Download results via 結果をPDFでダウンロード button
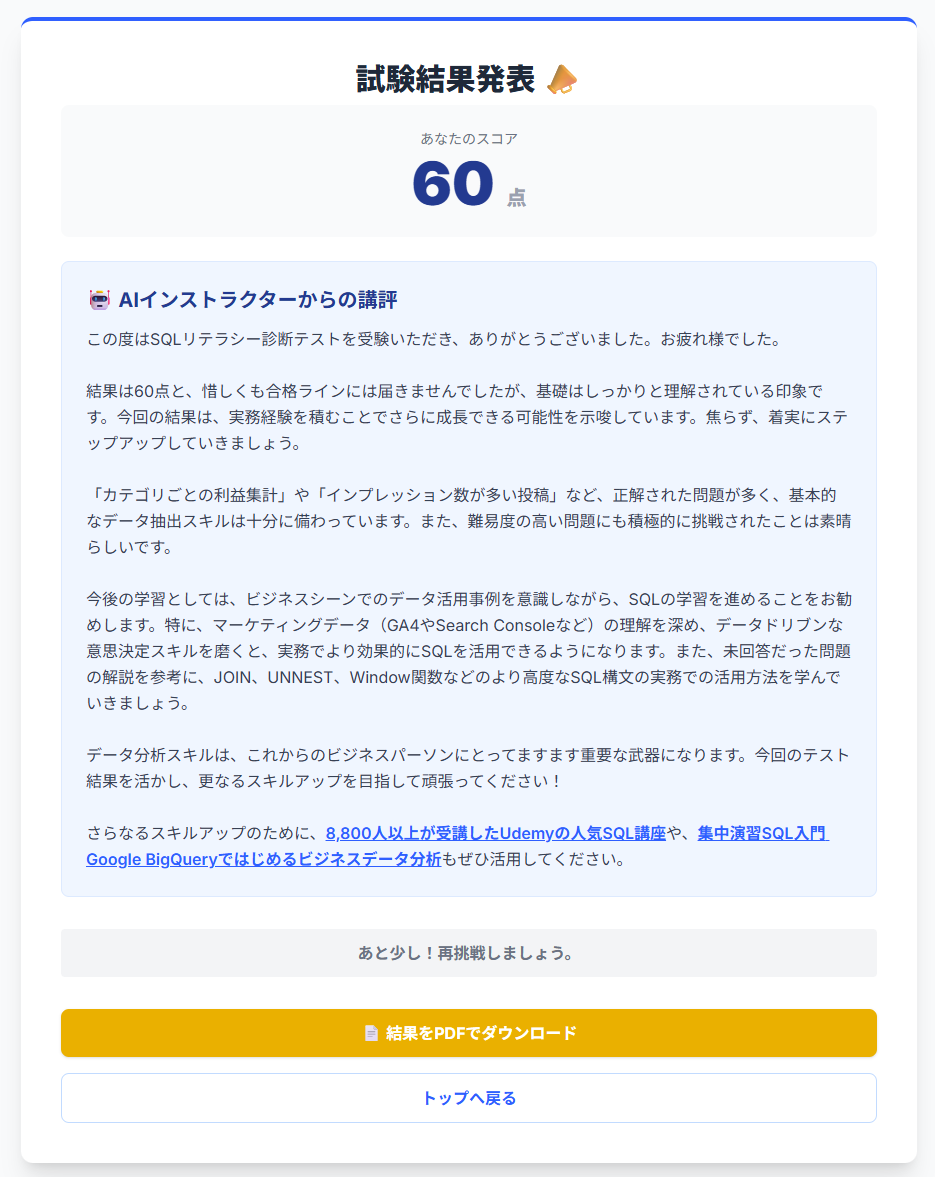Image resolution: width=935 pixels, height=1177 pixels. click(468, 1033)
